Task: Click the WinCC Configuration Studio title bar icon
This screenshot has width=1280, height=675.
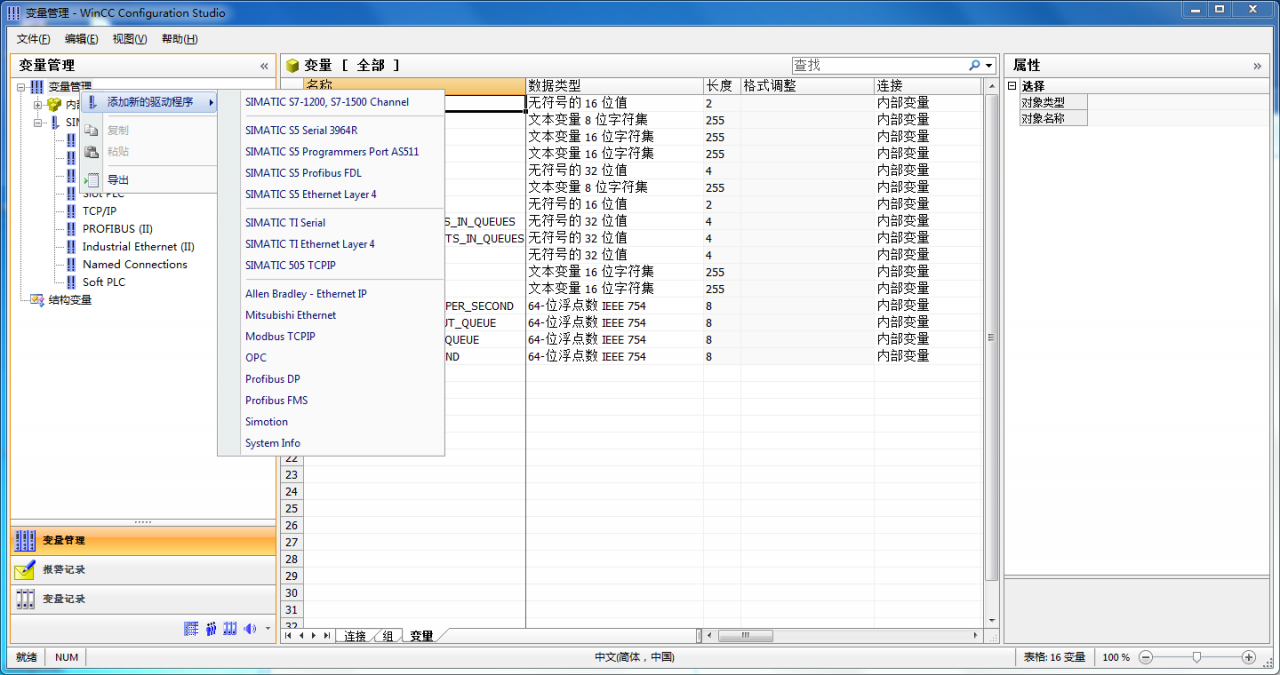Action: [13, 13]
